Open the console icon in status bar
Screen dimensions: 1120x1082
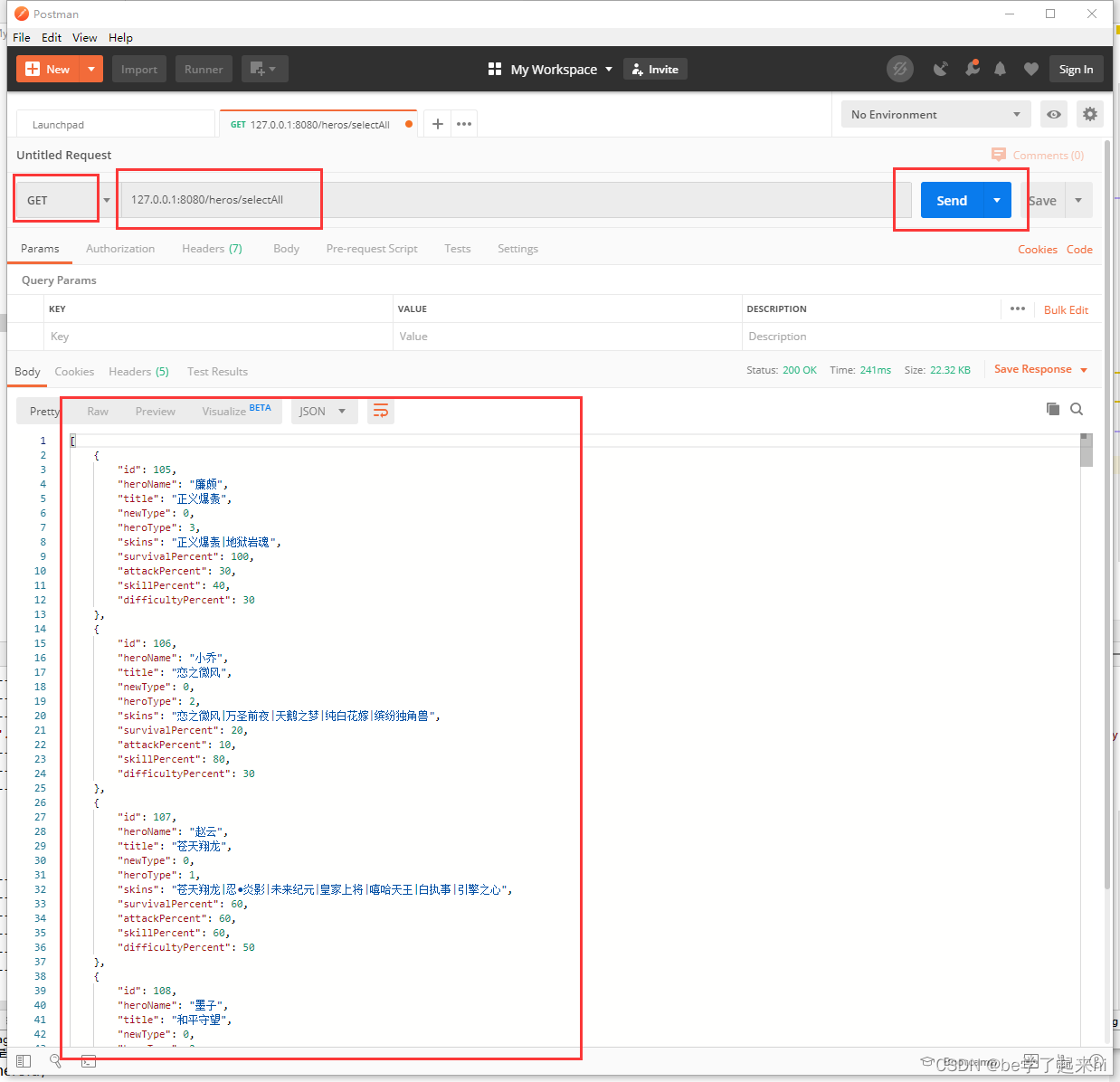89,1060
